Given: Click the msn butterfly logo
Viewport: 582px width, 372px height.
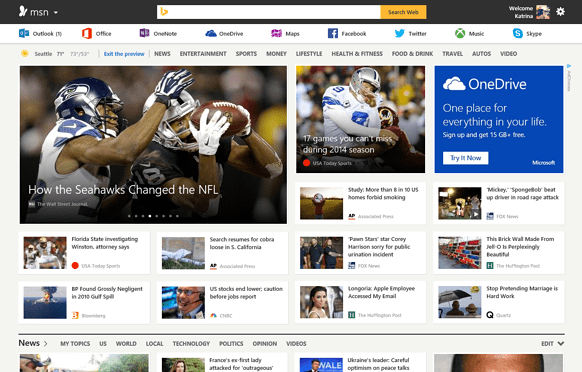Looking at the screenshot, I should pyautogui.click(x=23, y=12).
